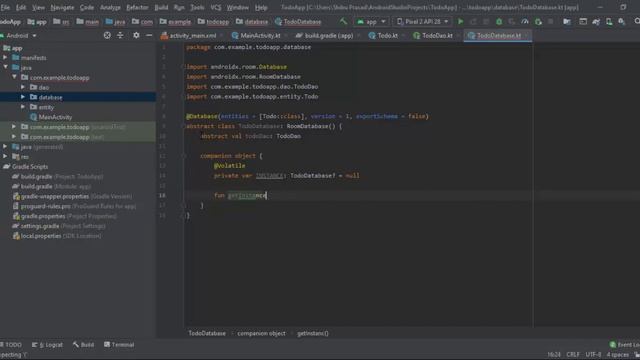Open the Refactor menu
This screenshot has width=640, height=360.
(x=137, y=7)
